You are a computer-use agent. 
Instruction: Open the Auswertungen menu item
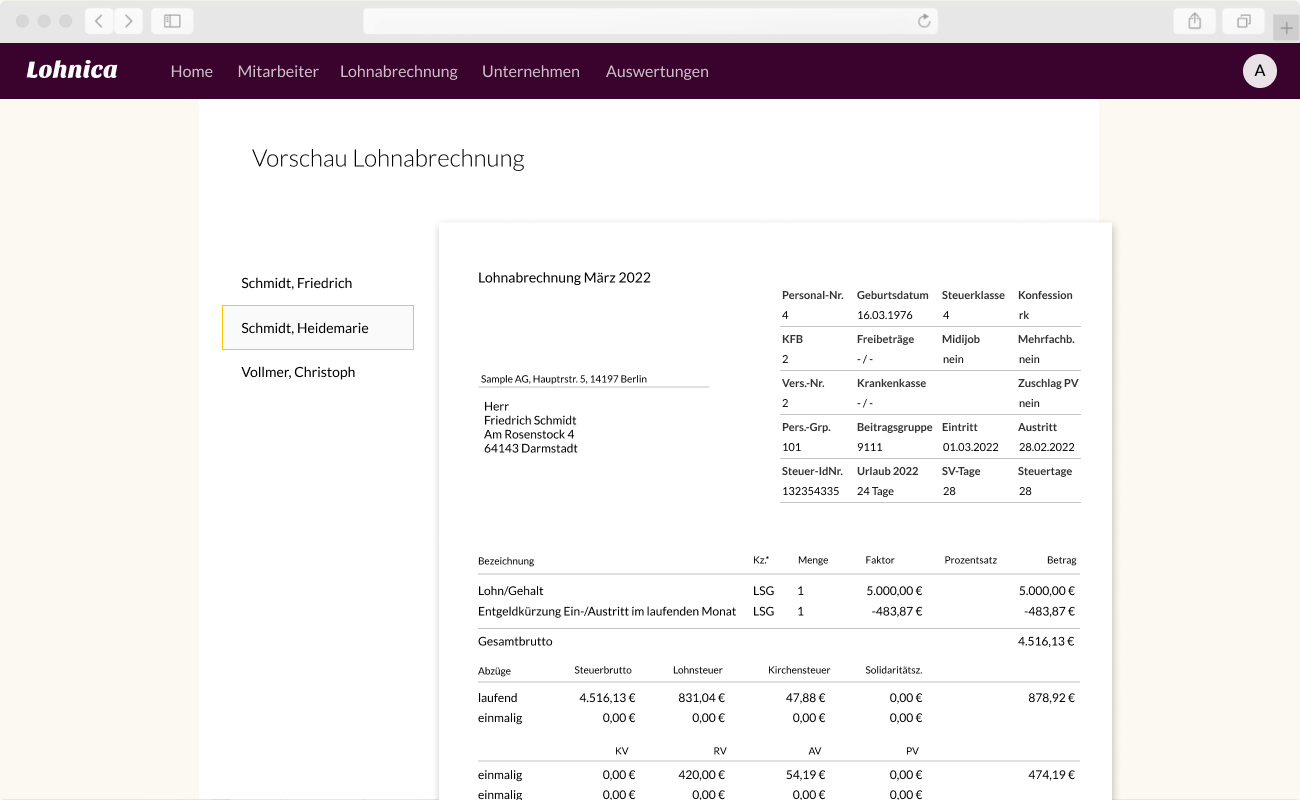tap(657, 71)
